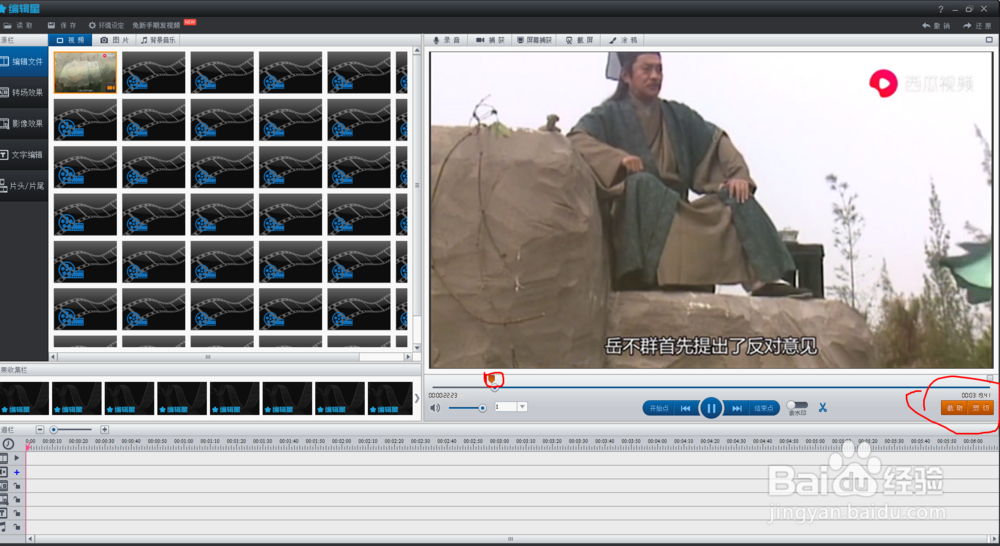Viewport: 1000px width, 546px height.
Task: Click the first collection strip thumbnail
Action: (24, 398)
